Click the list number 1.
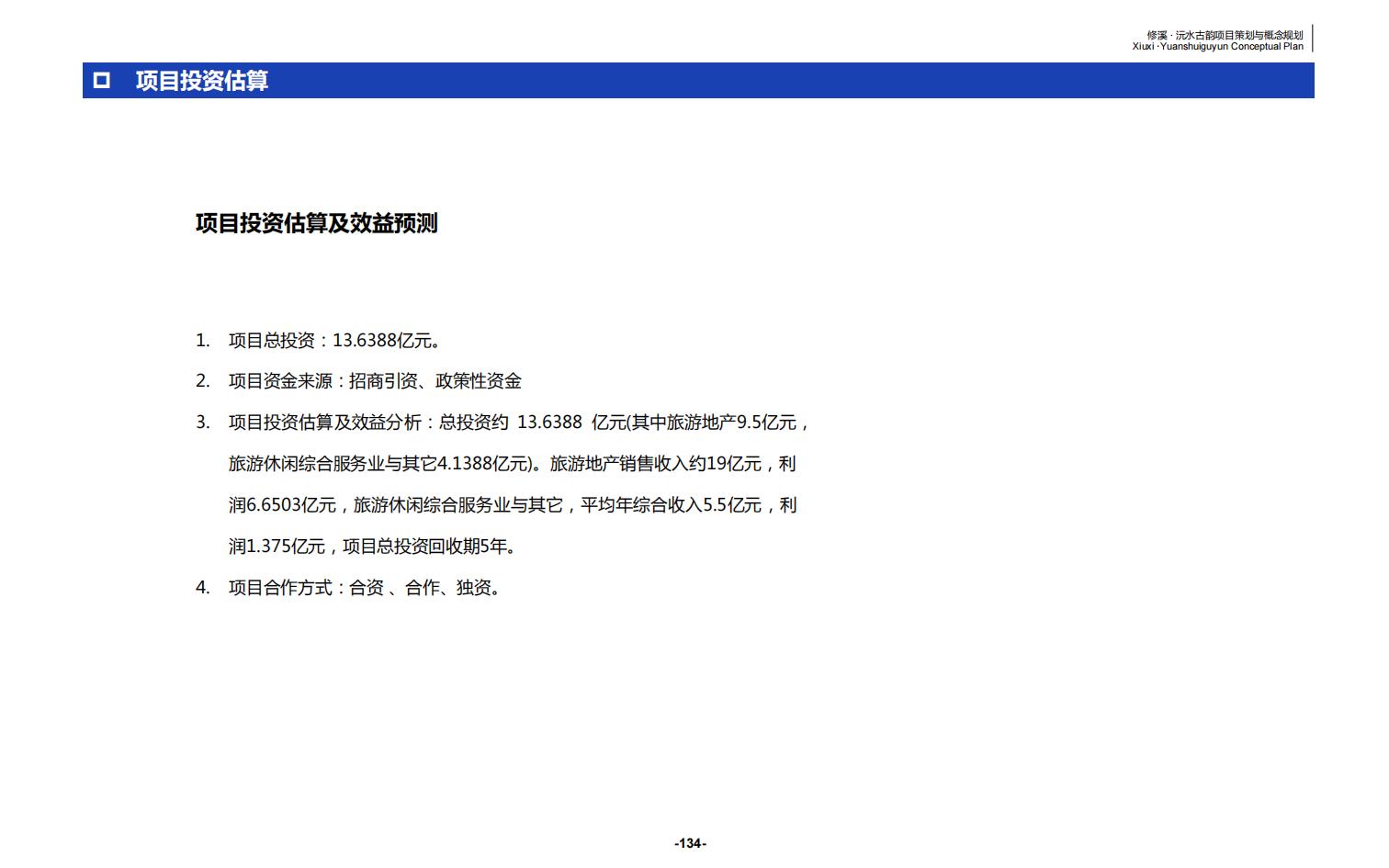 203,341
